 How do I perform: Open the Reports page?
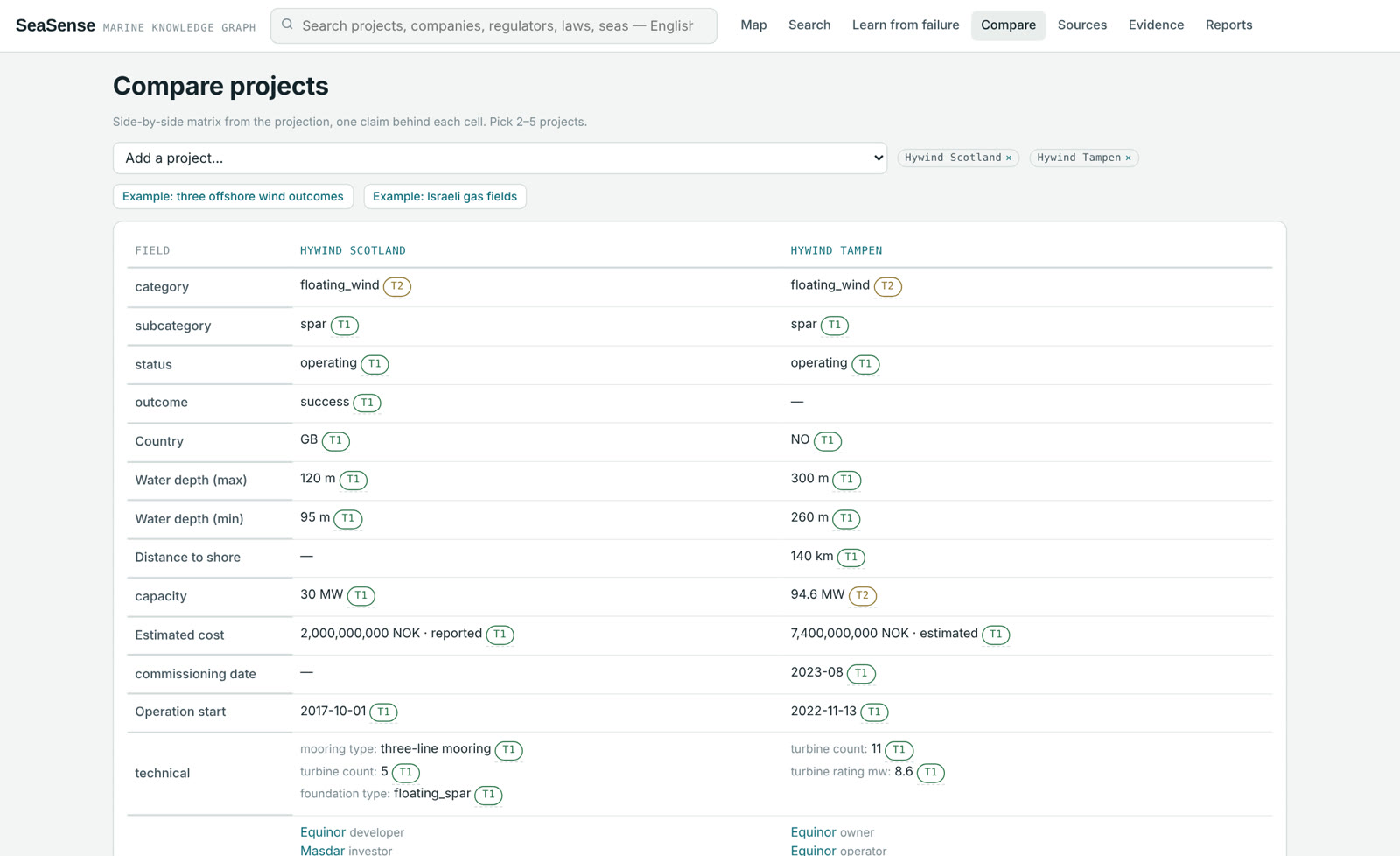point(1228,25)
